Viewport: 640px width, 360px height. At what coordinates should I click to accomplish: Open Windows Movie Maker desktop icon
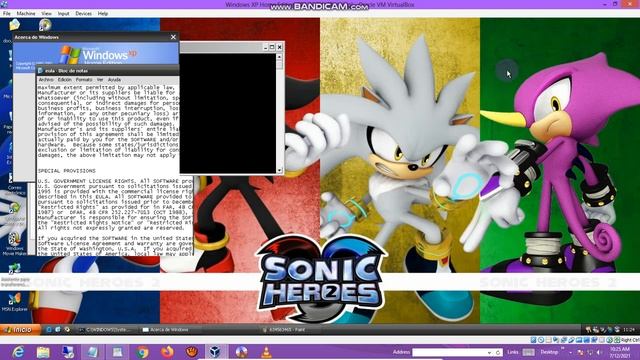click(14, 244)
